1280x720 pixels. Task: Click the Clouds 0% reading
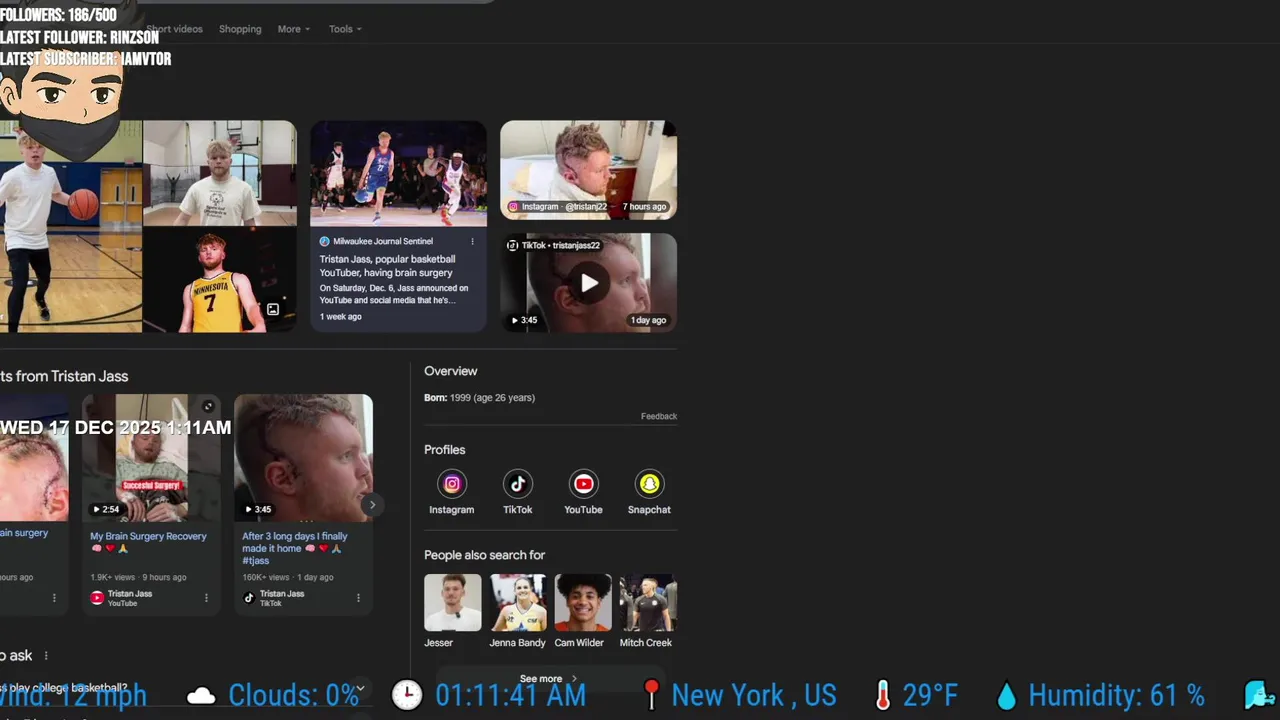point(293,695)
